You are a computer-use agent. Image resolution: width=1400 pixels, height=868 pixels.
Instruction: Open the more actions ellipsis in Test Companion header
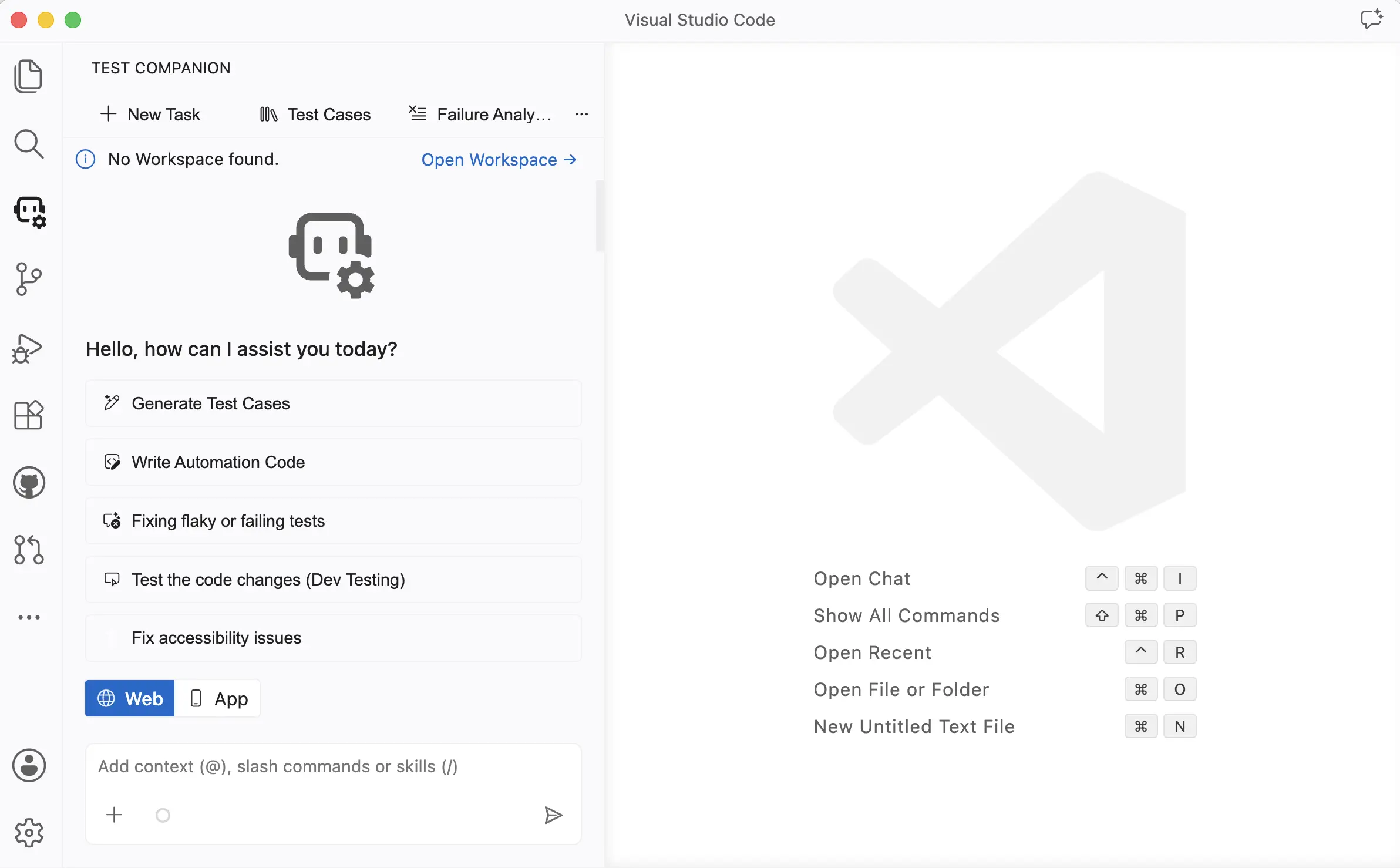pyautogui.click(x=581, y=114)
